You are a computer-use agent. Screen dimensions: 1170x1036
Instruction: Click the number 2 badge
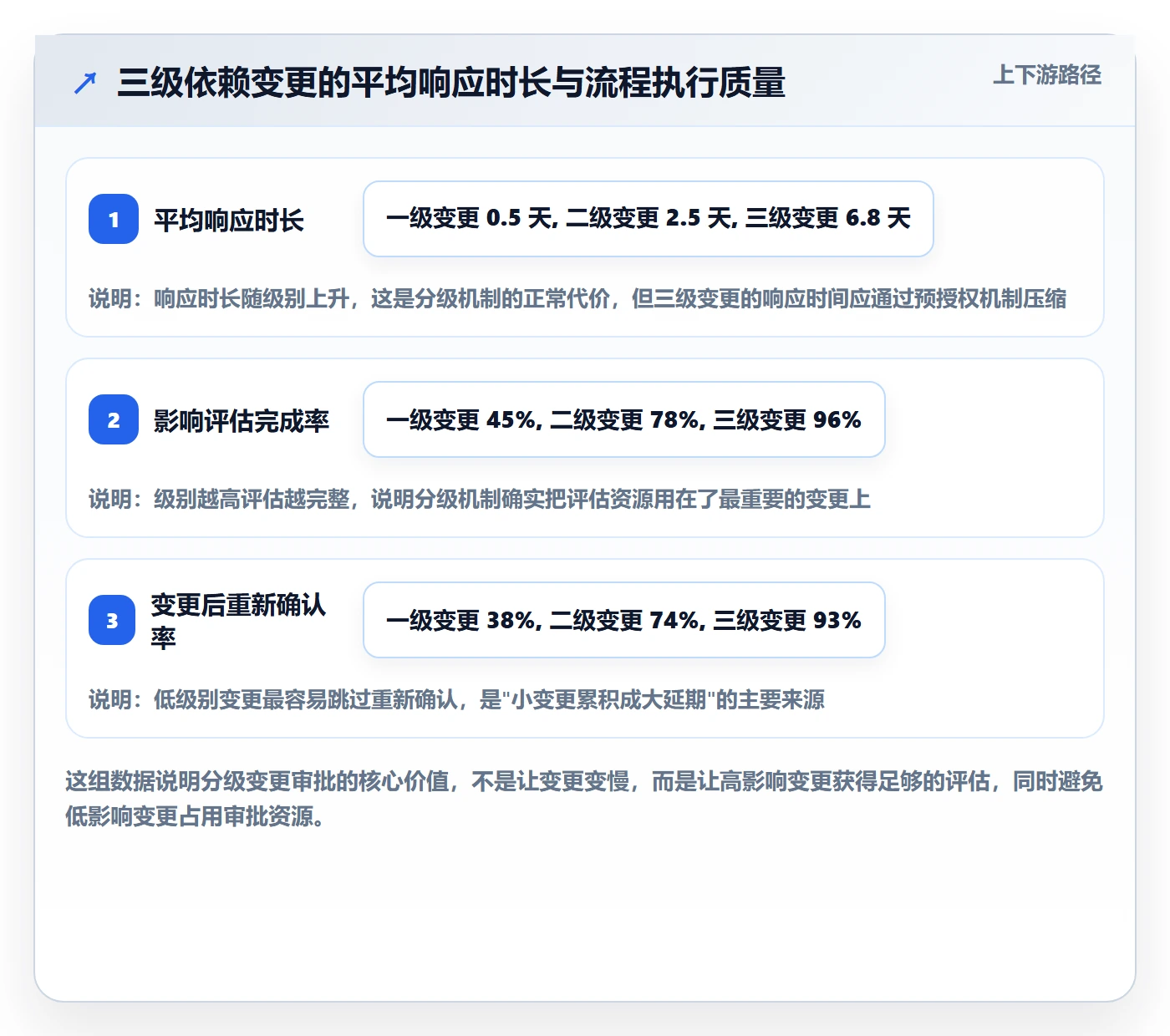pos(114,419)
